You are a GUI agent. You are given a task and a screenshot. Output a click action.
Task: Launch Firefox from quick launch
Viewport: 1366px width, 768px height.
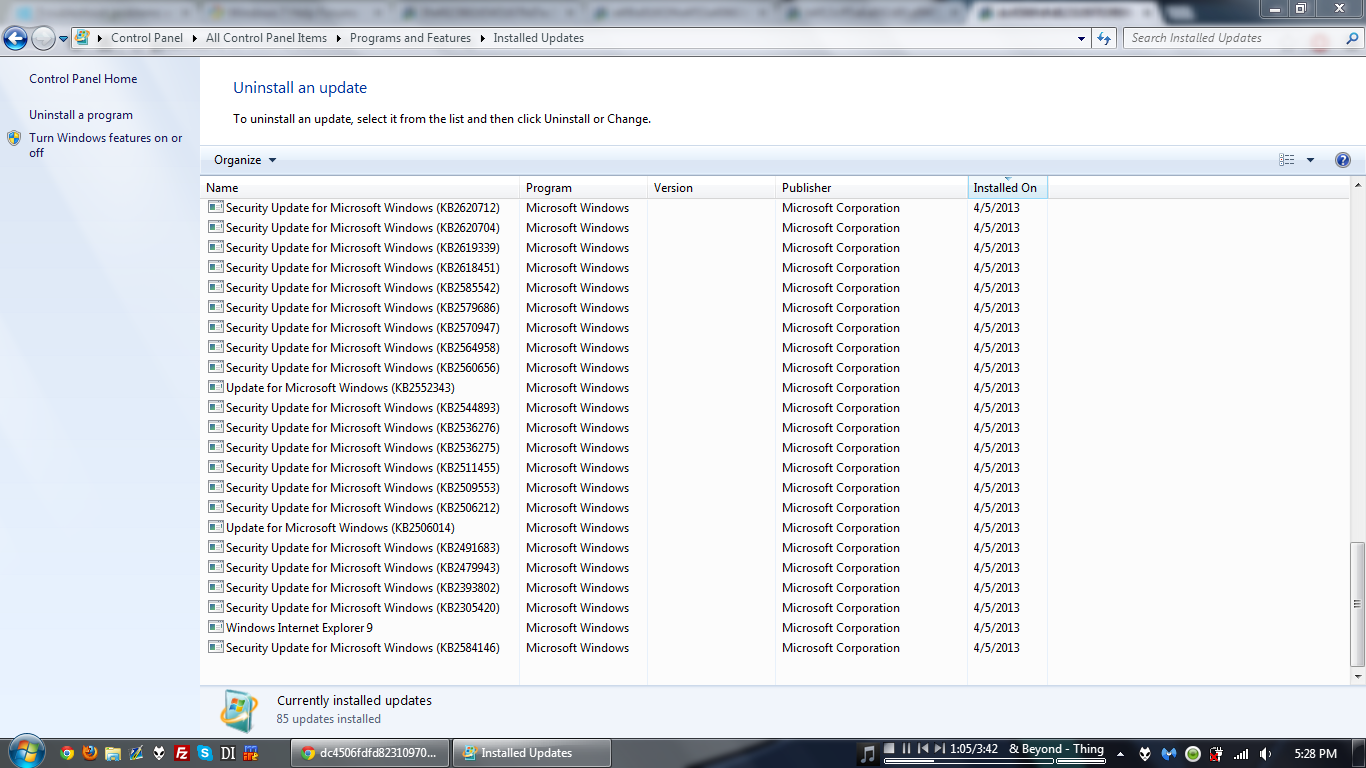click(90, 753)
